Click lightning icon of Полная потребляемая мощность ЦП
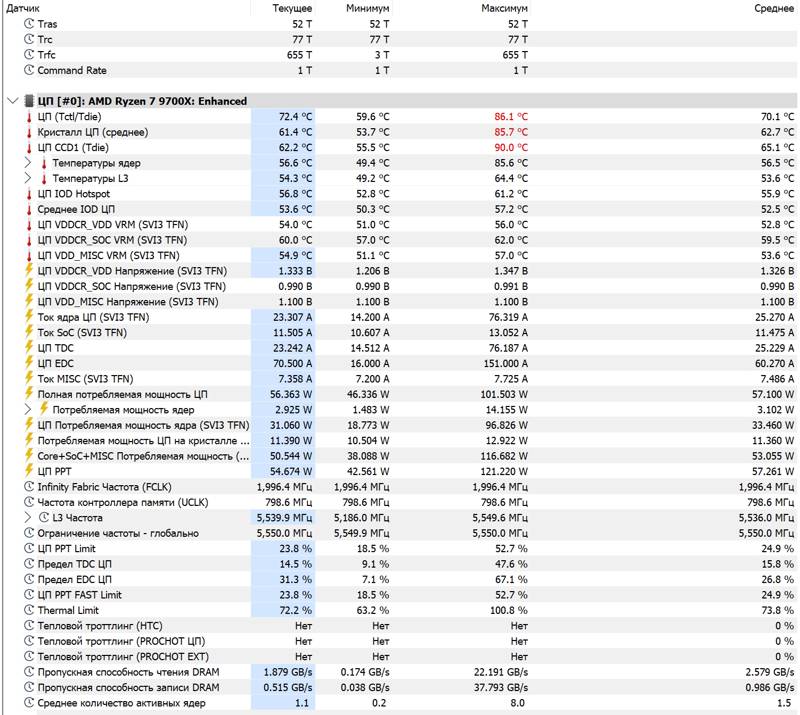800x715 pixels. coord(29,393)
